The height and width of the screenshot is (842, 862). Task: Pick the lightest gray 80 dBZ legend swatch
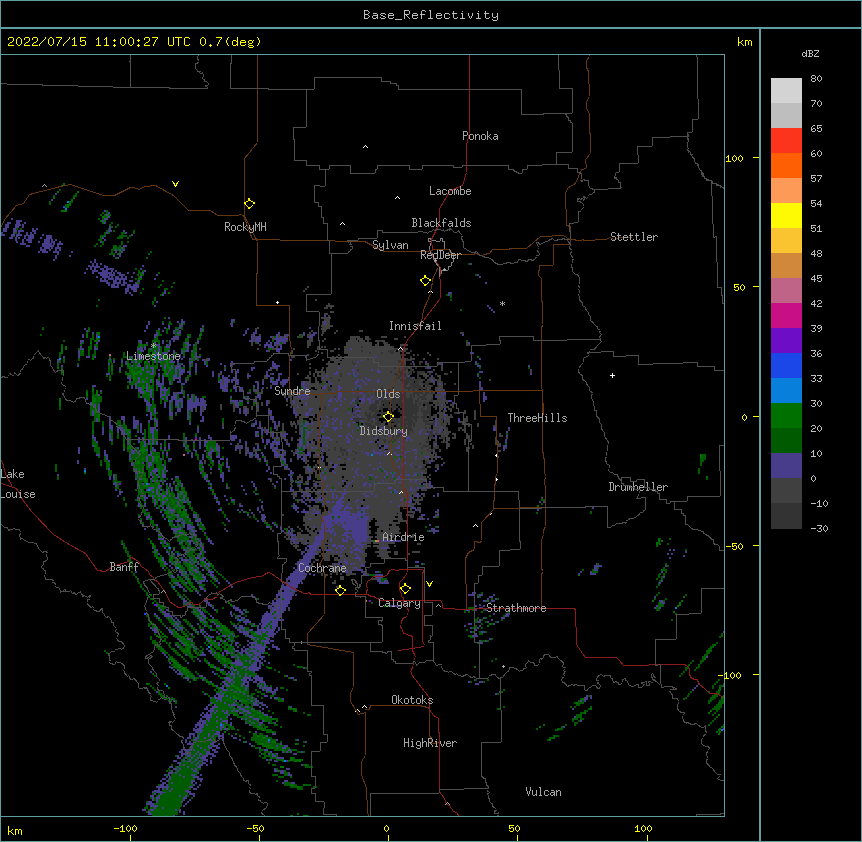pos(786,90)
